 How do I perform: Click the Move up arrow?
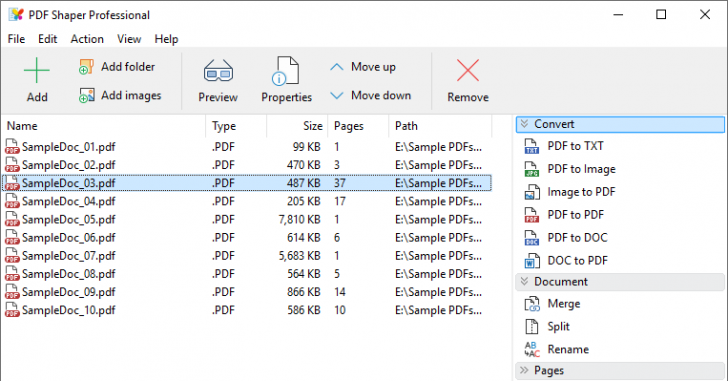[x=337, y=67]
